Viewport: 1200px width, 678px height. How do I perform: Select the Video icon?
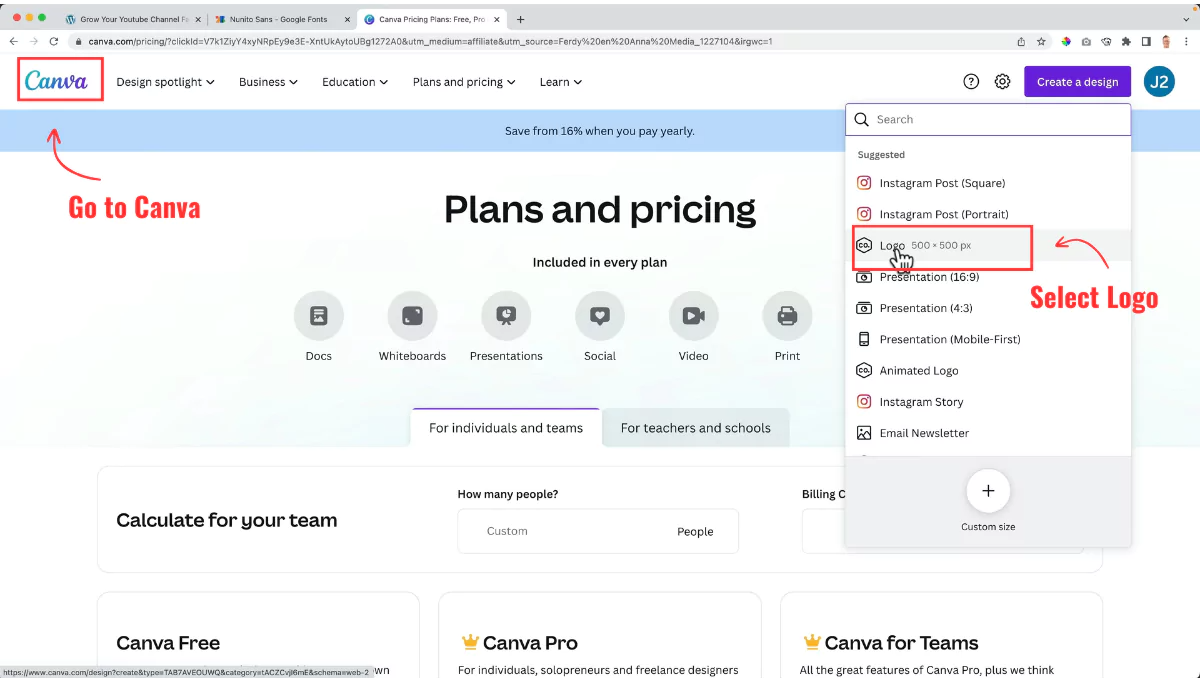pyautogui.click(x=693, y=316)
